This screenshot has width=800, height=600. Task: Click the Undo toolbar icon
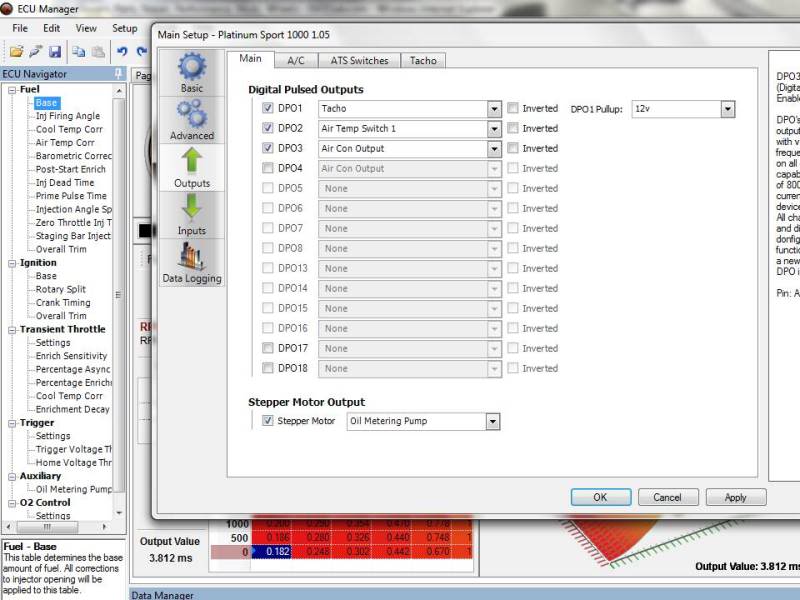[x=122, y=52]
